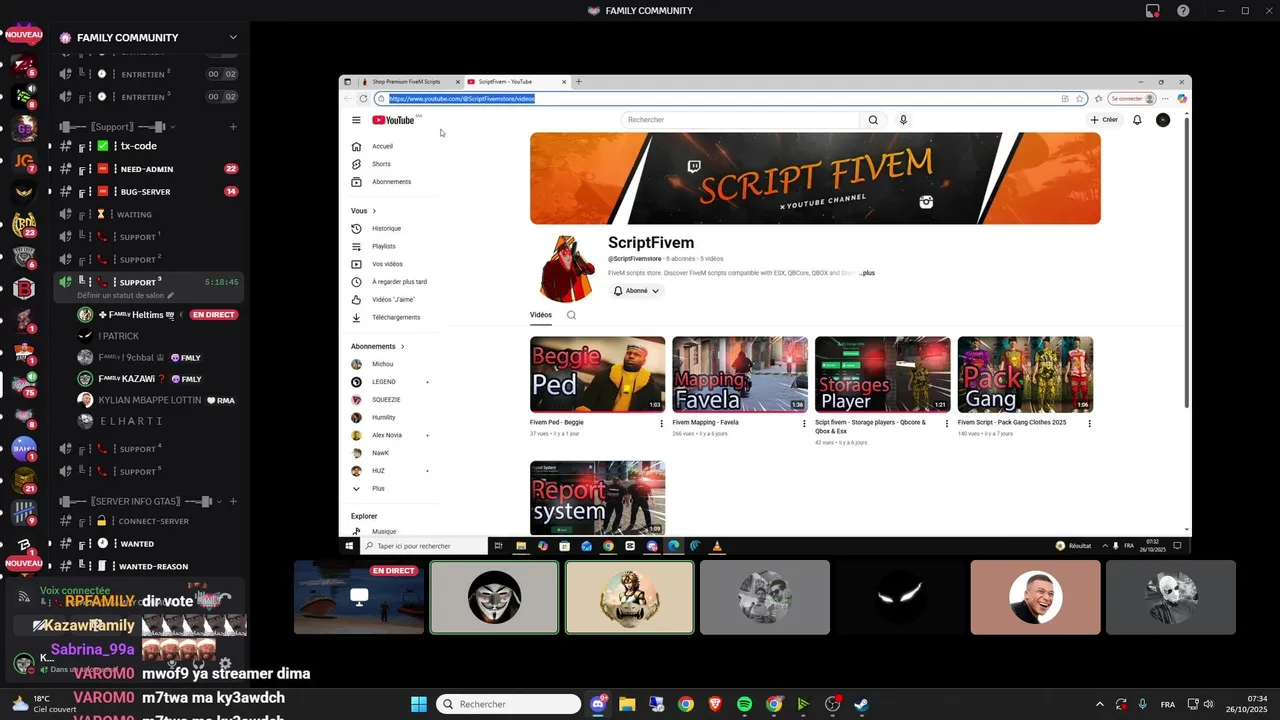Expand the Vous section chevron

(374, 211)
